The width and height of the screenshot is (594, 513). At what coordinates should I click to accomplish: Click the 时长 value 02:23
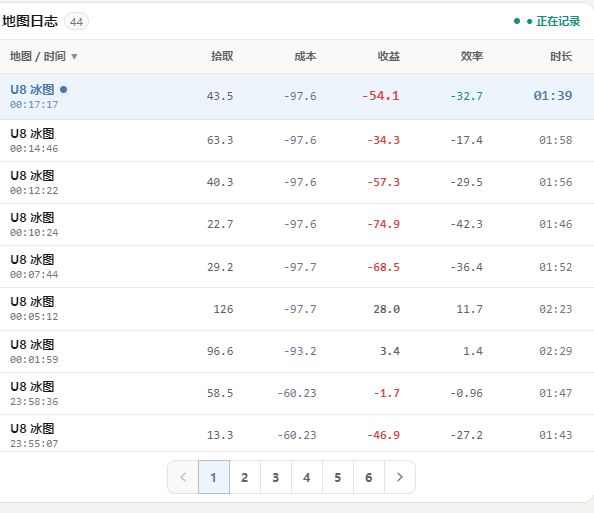(x=556, y=309)
